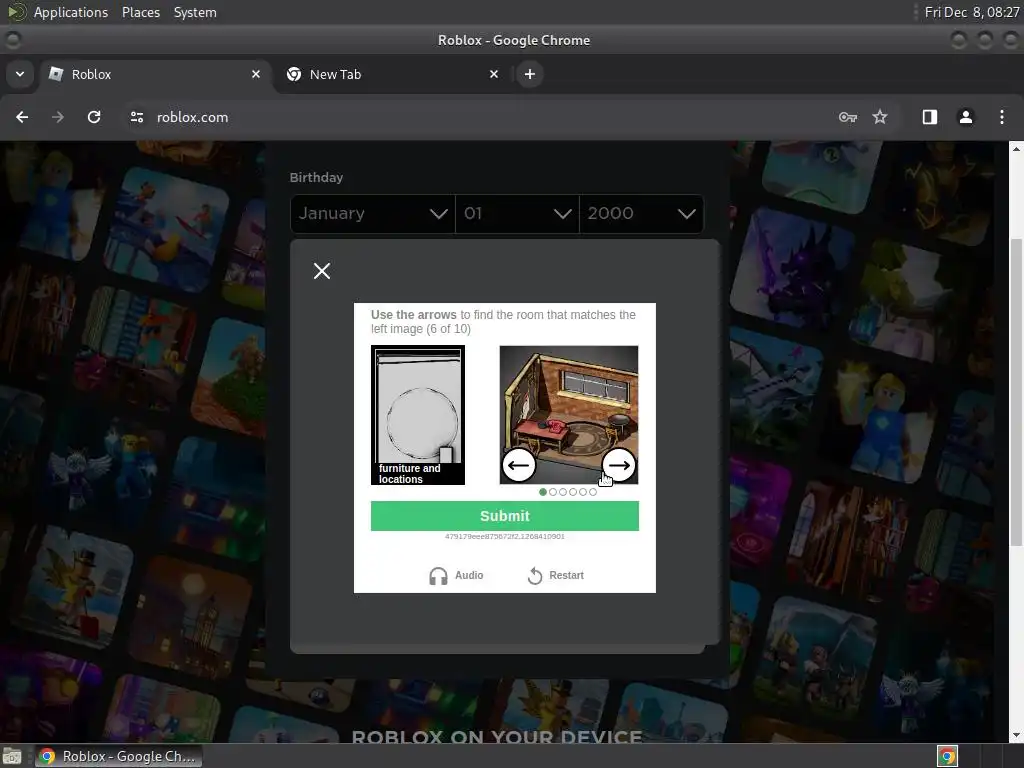Click the headphones Audio icon

(438, 575)
